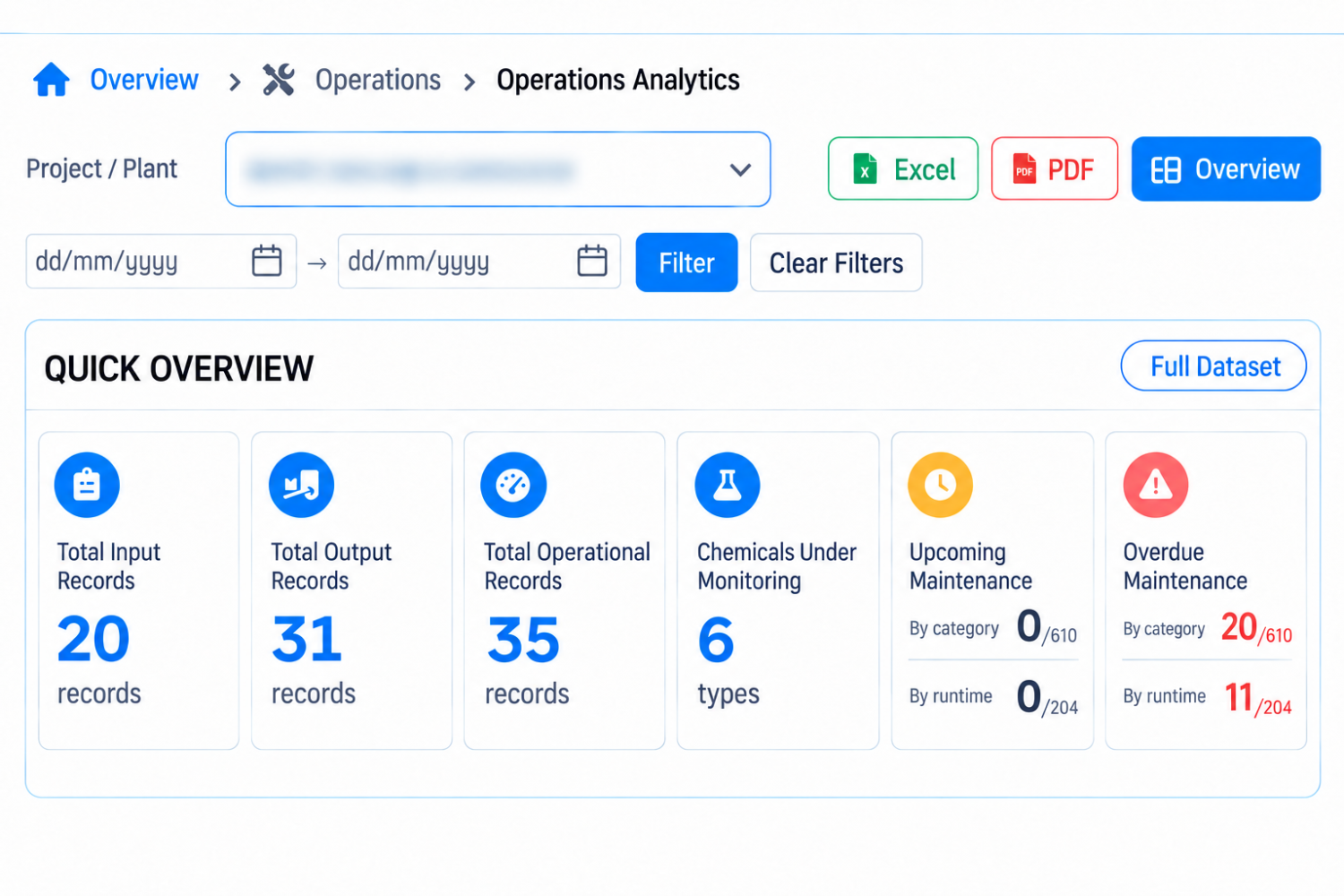Click the Chemicals Under Monitoring flask icon

click(728, 485)
